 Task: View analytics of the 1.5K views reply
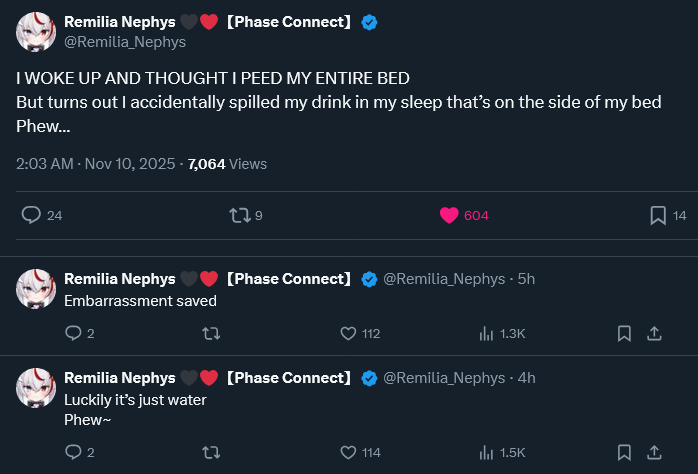coord(487,452)
